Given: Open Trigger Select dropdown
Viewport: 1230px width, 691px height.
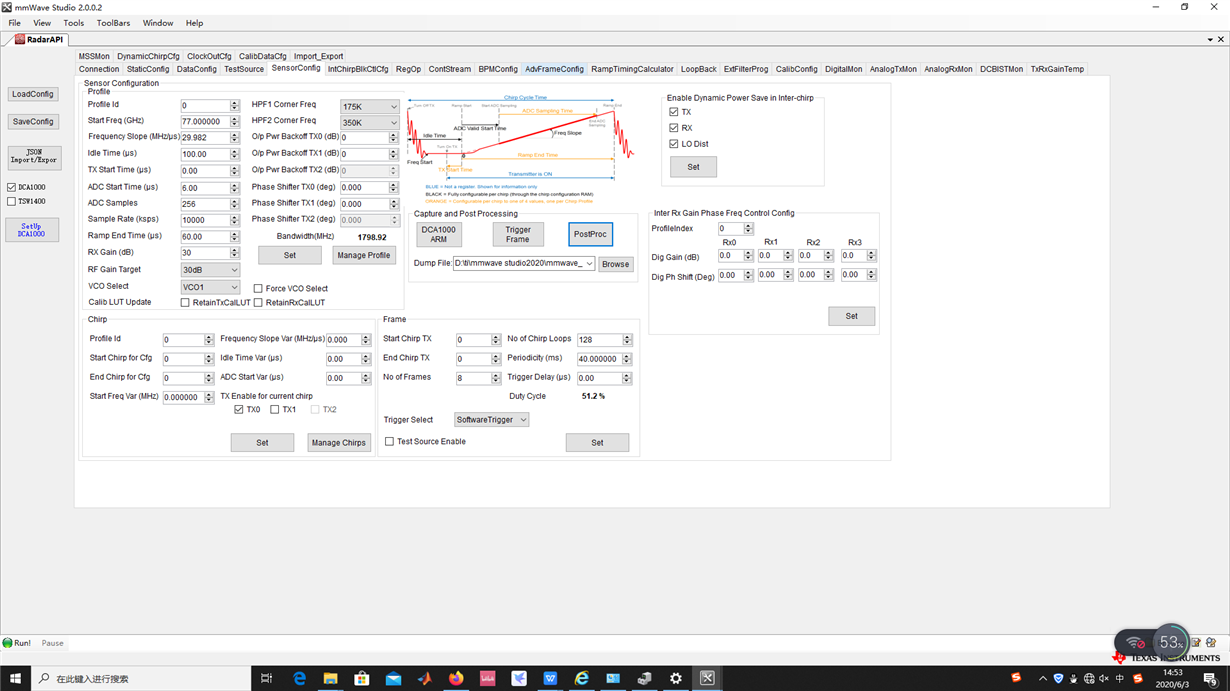Looking at the screenshot, I should pyautogui.click(x=491, y=420).
